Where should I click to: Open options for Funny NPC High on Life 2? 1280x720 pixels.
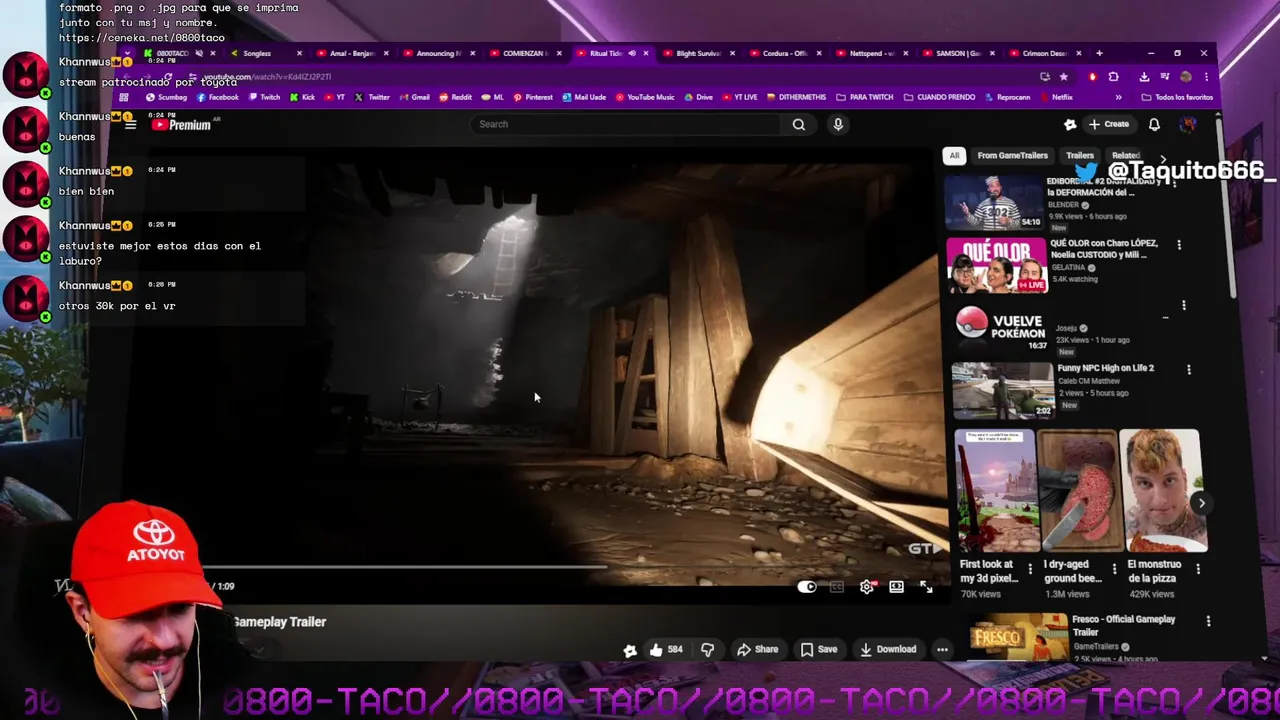pos(1189,369)
